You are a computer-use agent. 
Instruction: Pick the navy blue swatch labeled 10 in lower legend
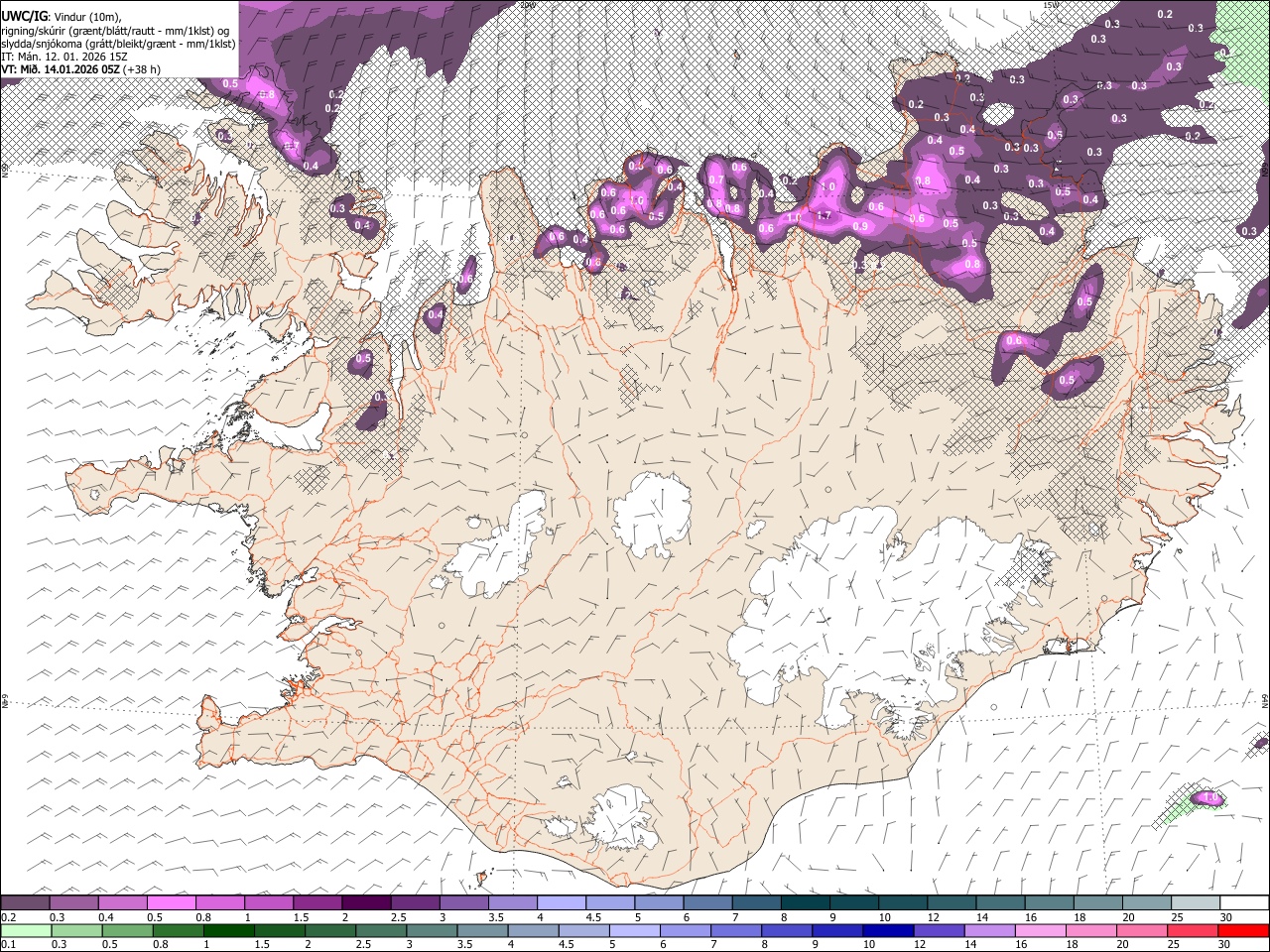(x=886, y=930)
